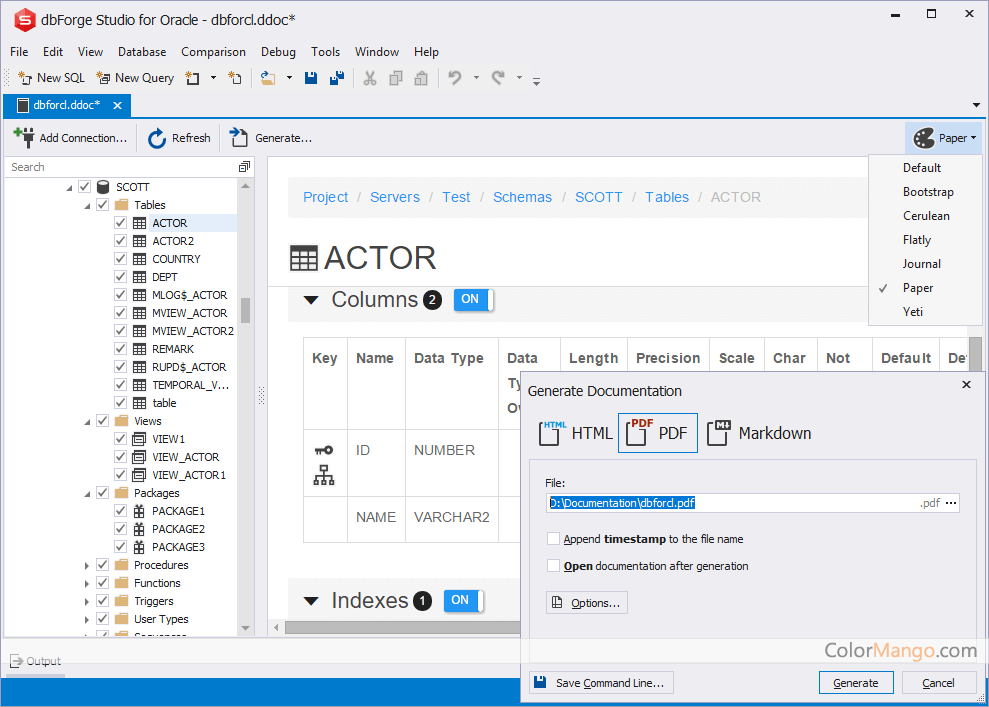Click the Add Connection plug icon
989x707 pixels.
tap(24, 138)
